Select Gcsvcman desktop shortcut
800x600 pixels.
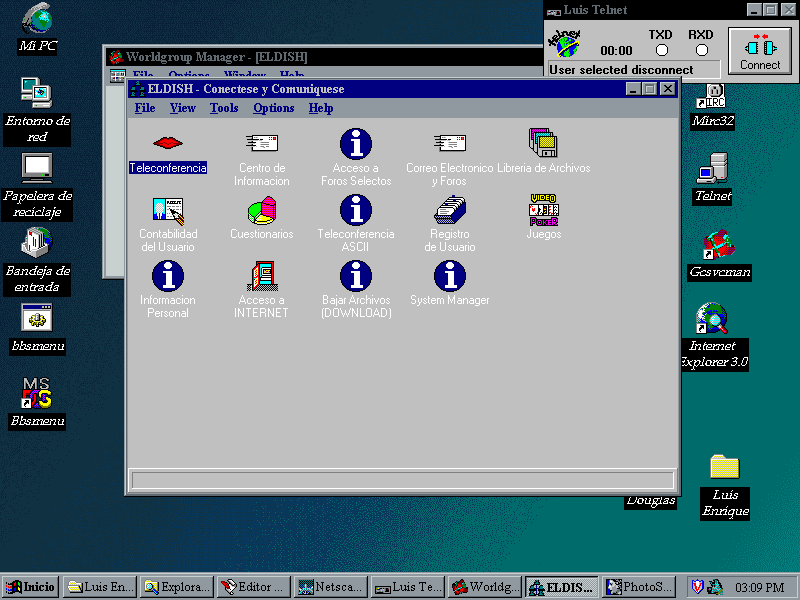tap(719, 244)
